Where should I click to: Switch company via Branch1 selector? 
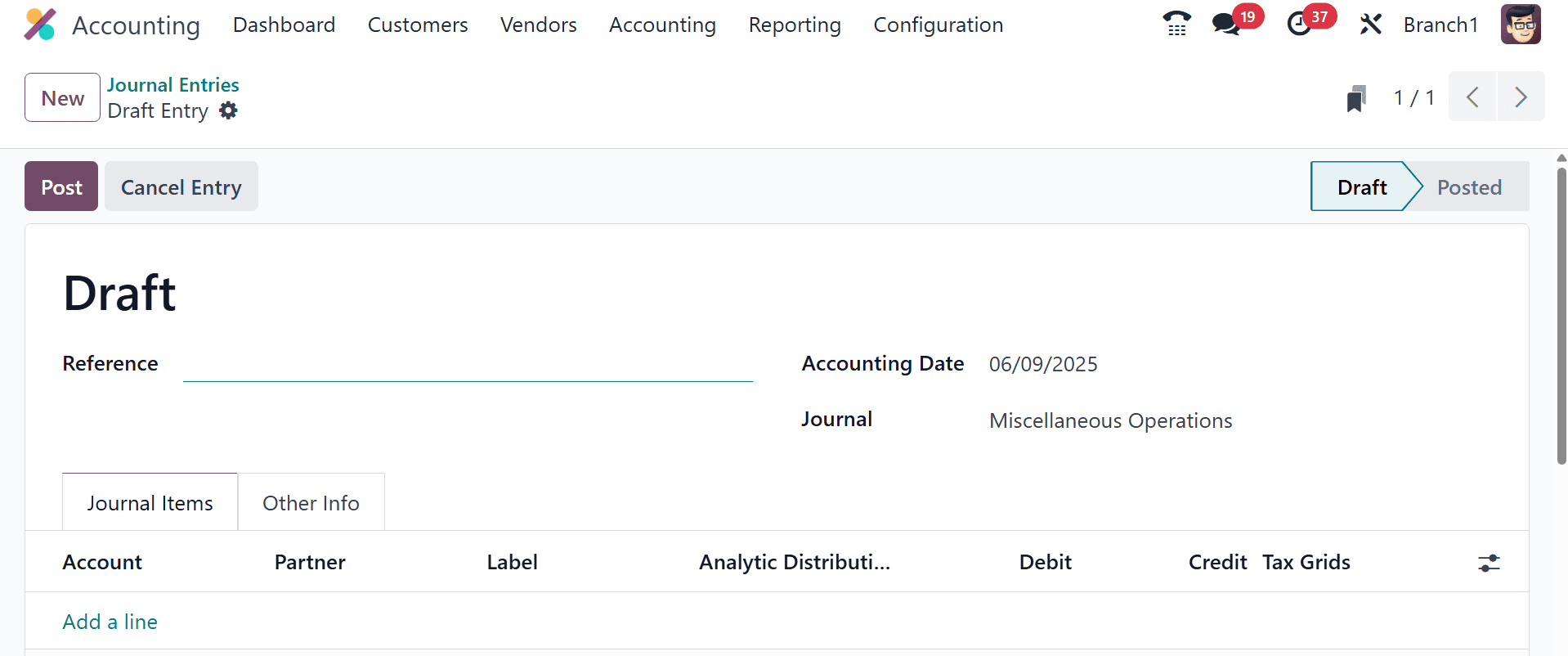[x=1440, y=25]
